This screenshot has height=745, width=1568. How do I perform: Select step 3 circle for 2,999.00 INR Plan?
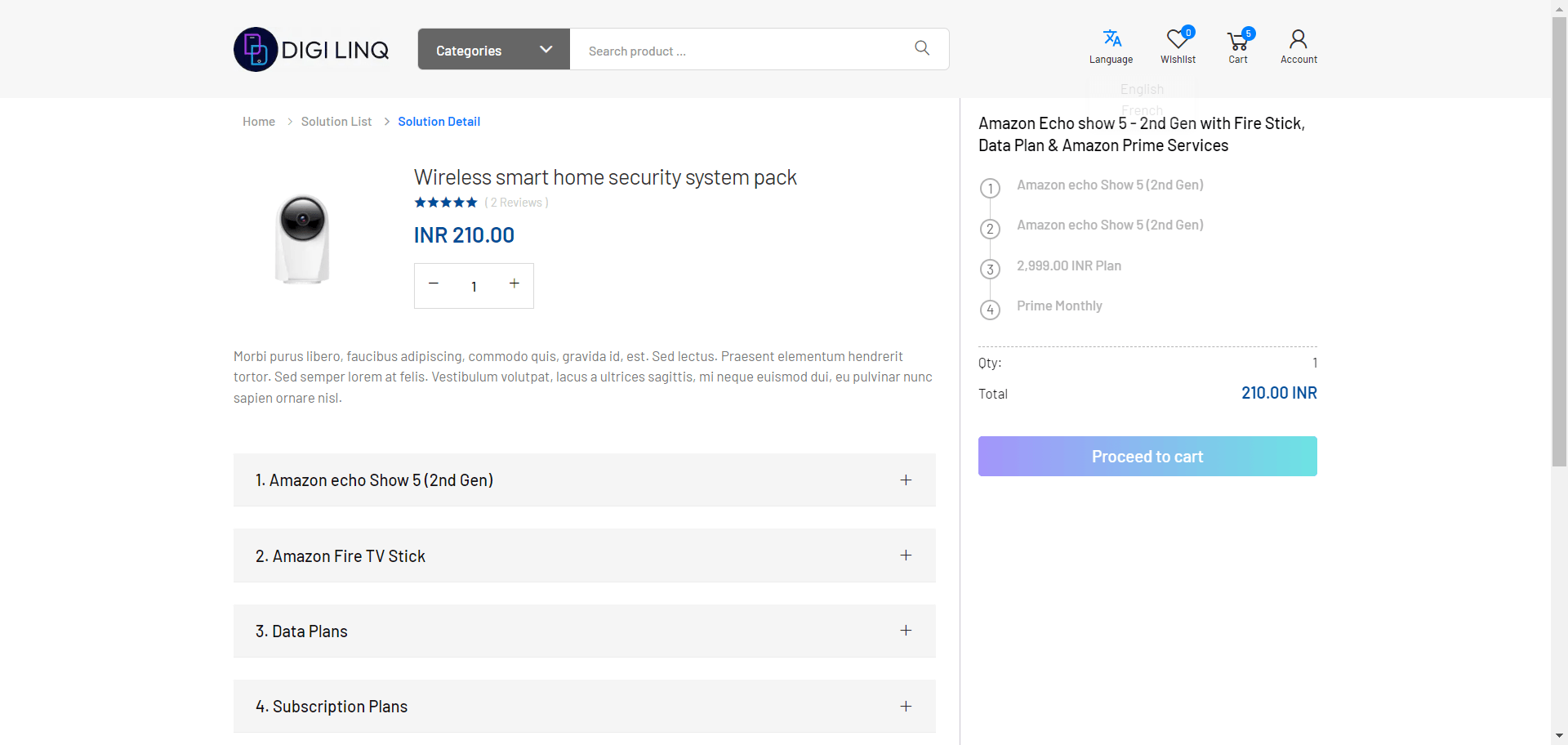tap(990, 270)
